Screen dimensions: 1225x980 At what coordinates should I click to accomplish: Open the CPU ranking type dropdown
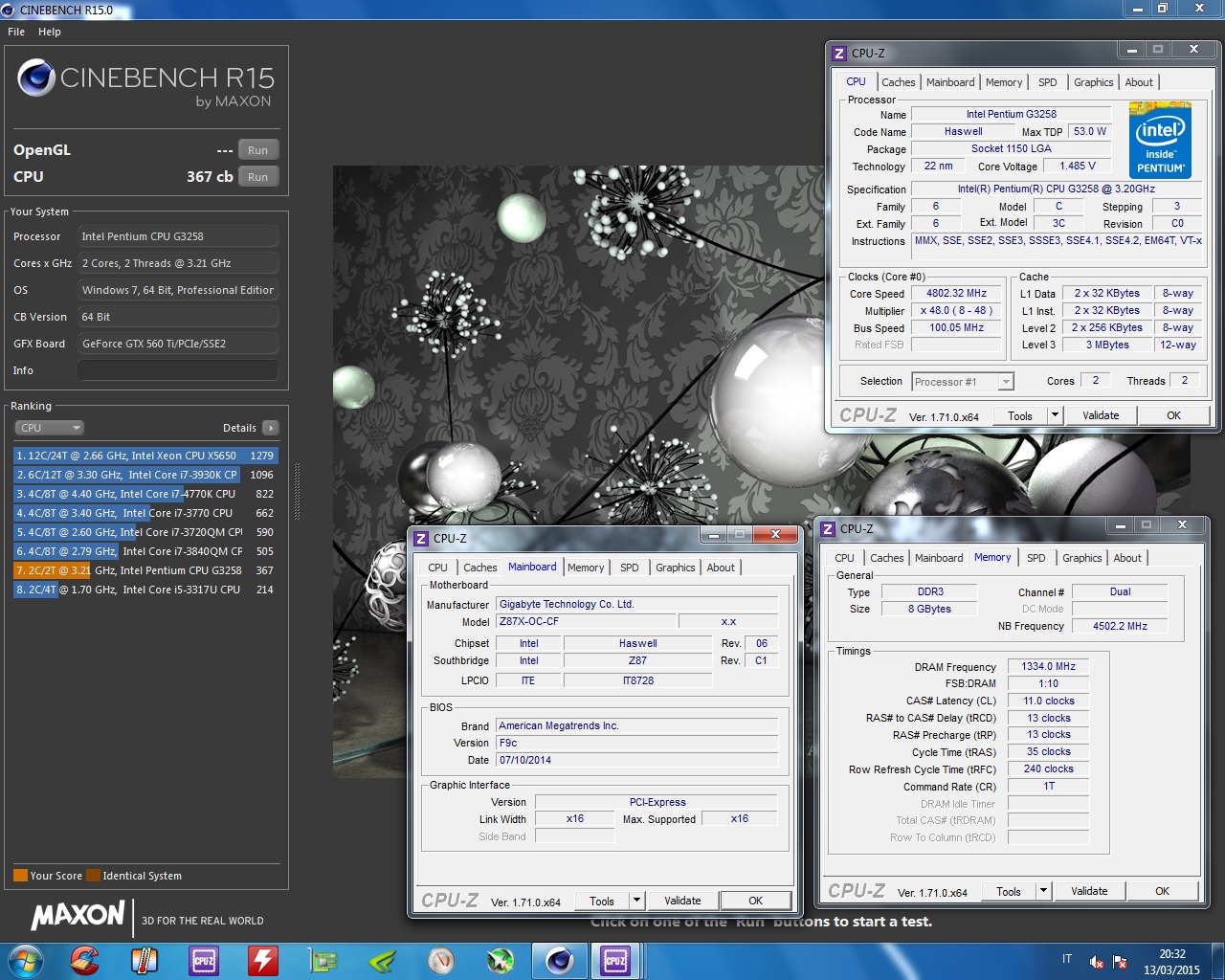(49, 428)
